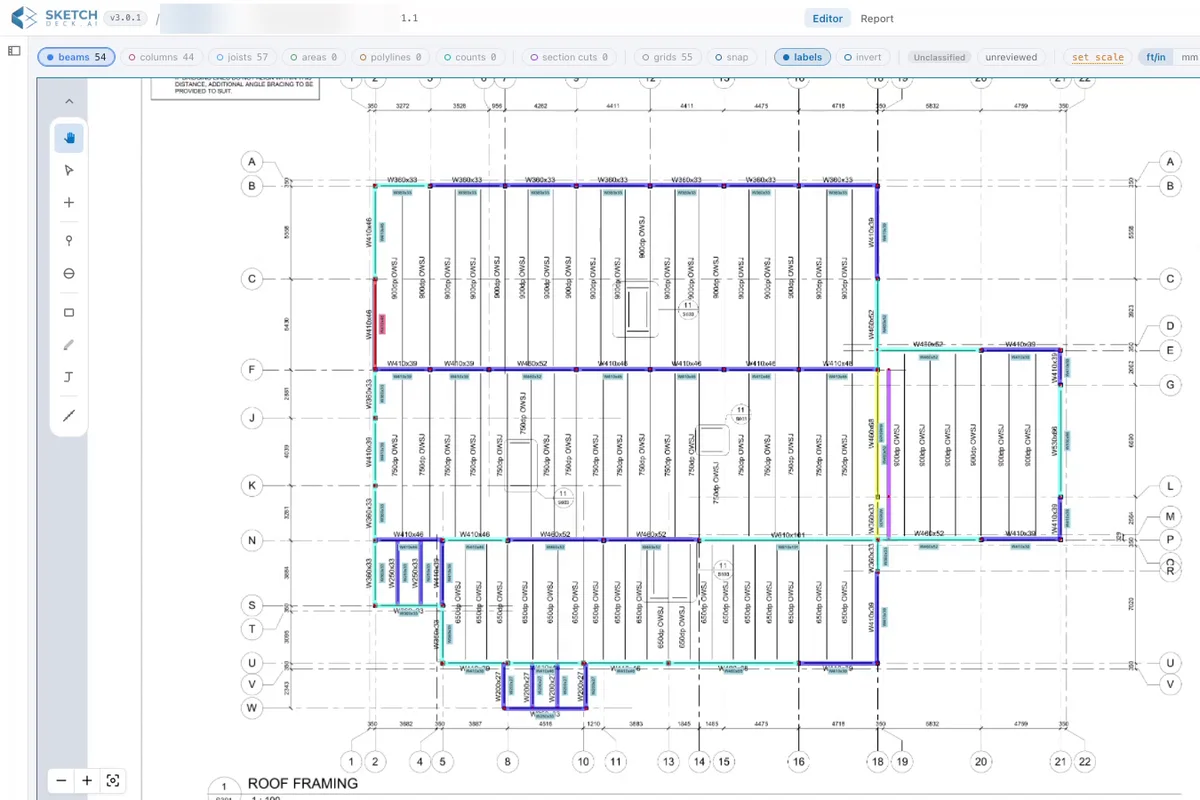The width and height of the screenshot is (1200, 800).
Task: Open the Report tab
Action: point(877,18)
